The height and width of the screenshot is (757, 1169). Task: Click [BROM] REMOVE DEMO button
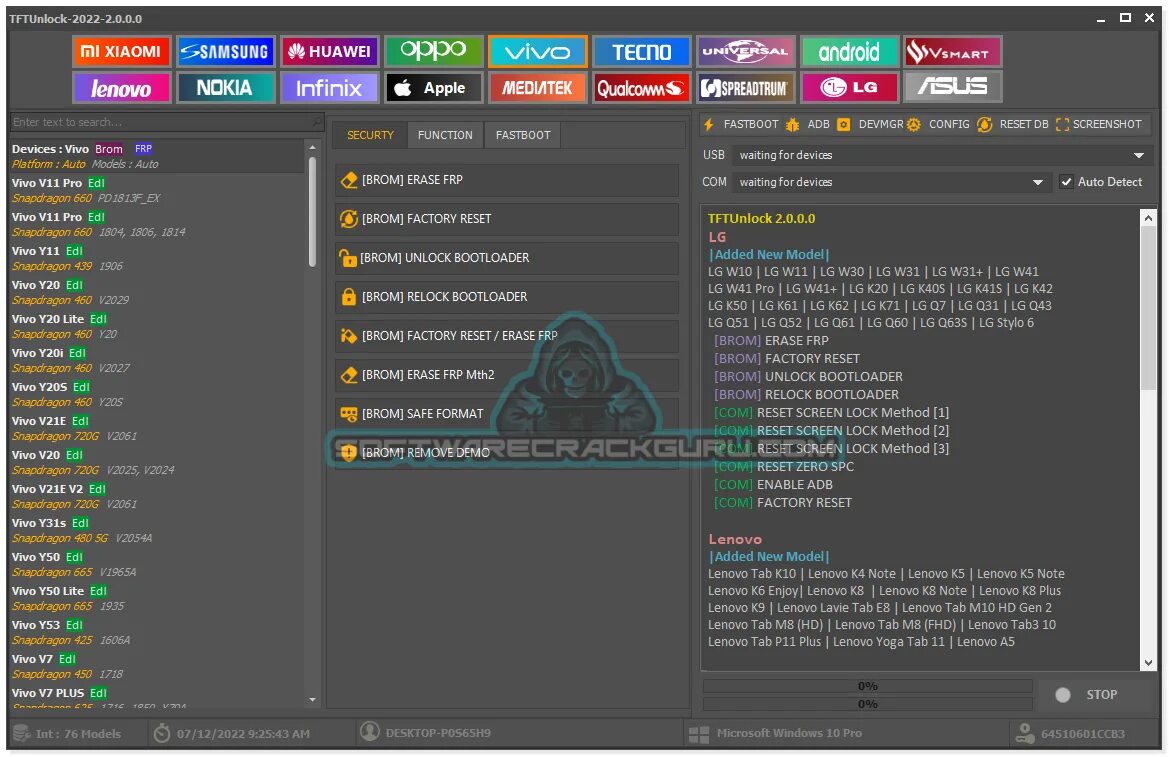(x=506, y=453)
